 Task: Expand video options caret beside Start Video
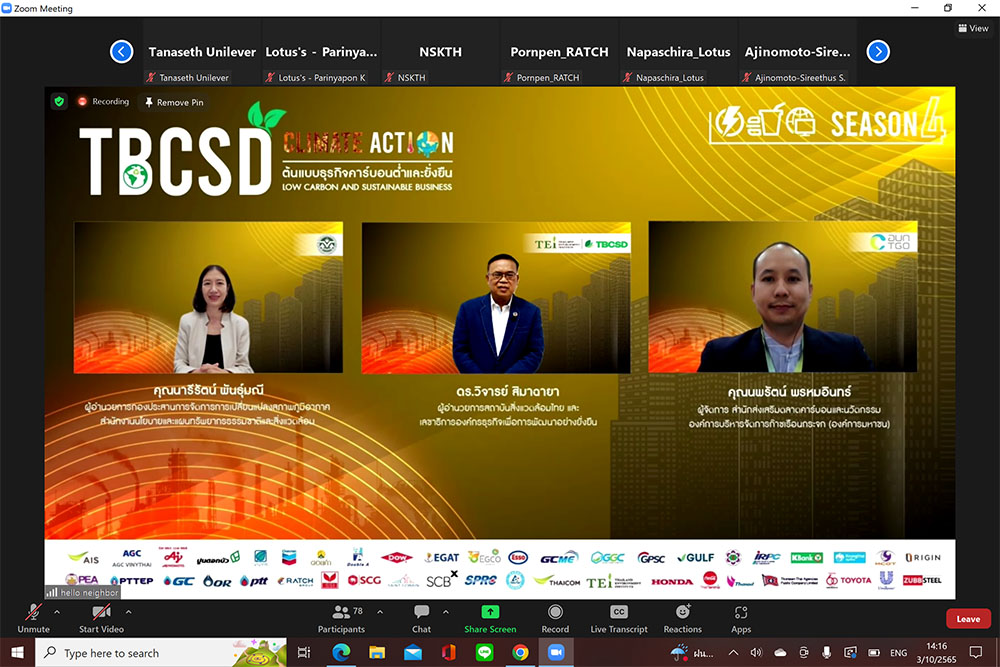(x=128, y=612)
